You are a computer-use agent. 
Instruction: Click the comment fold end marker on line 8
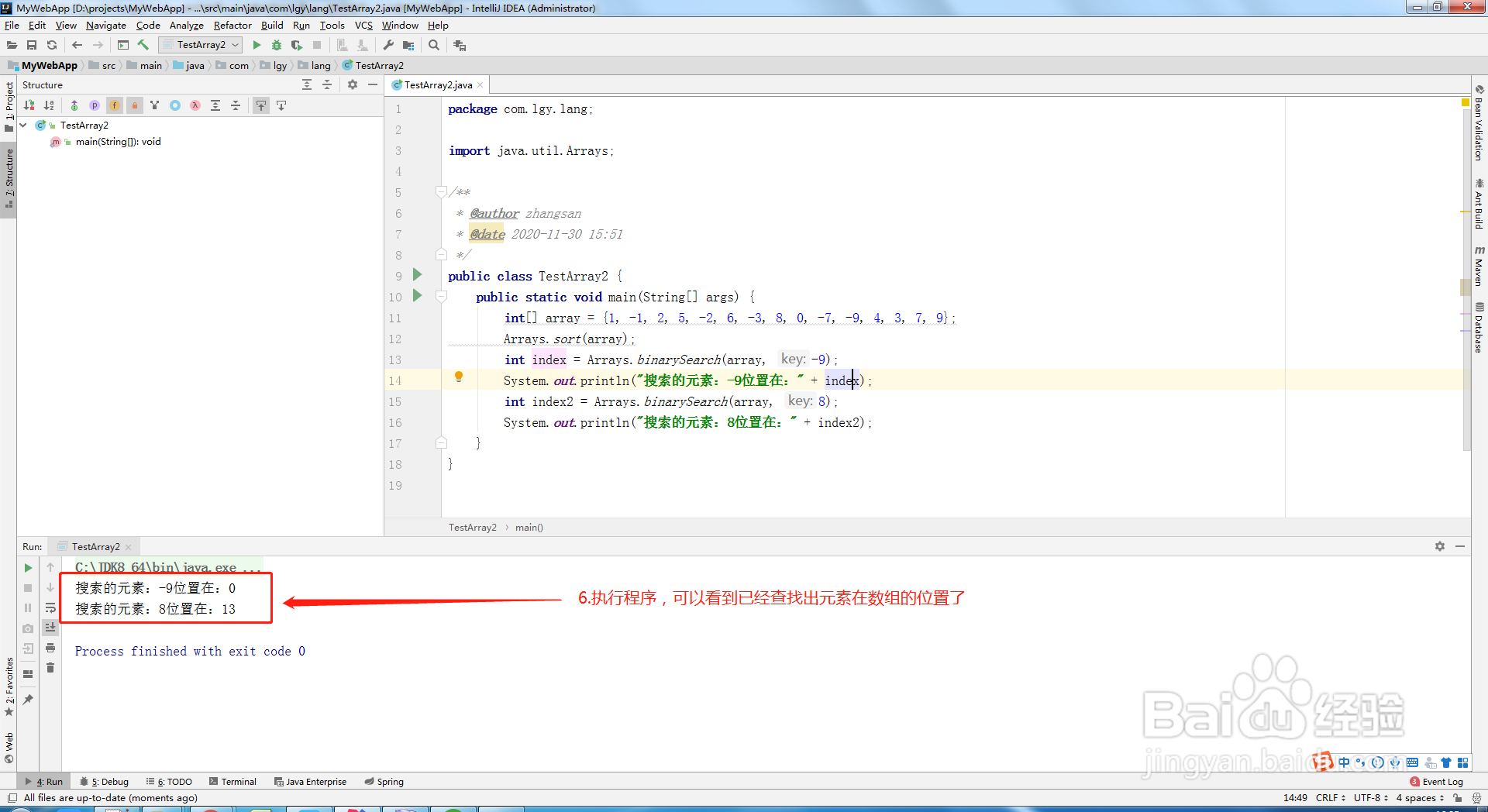(441, 254)
